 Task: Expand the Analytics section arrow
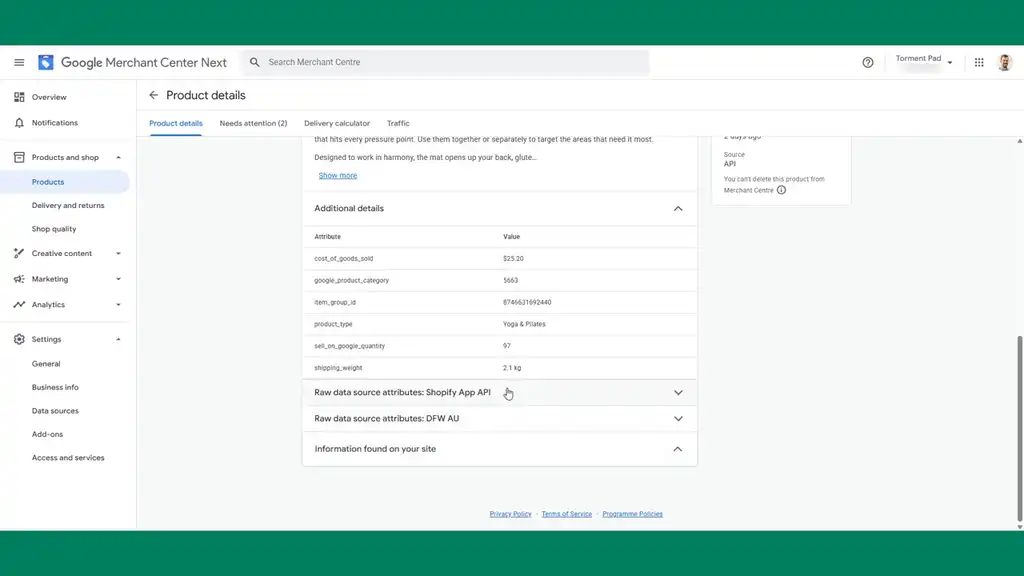pos(118,304)
